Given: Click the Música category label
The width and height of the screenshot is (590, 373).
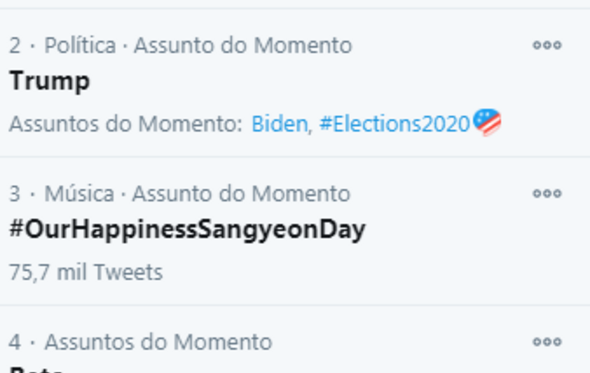Looking at the screenshot, I should [x=79, y=194].
